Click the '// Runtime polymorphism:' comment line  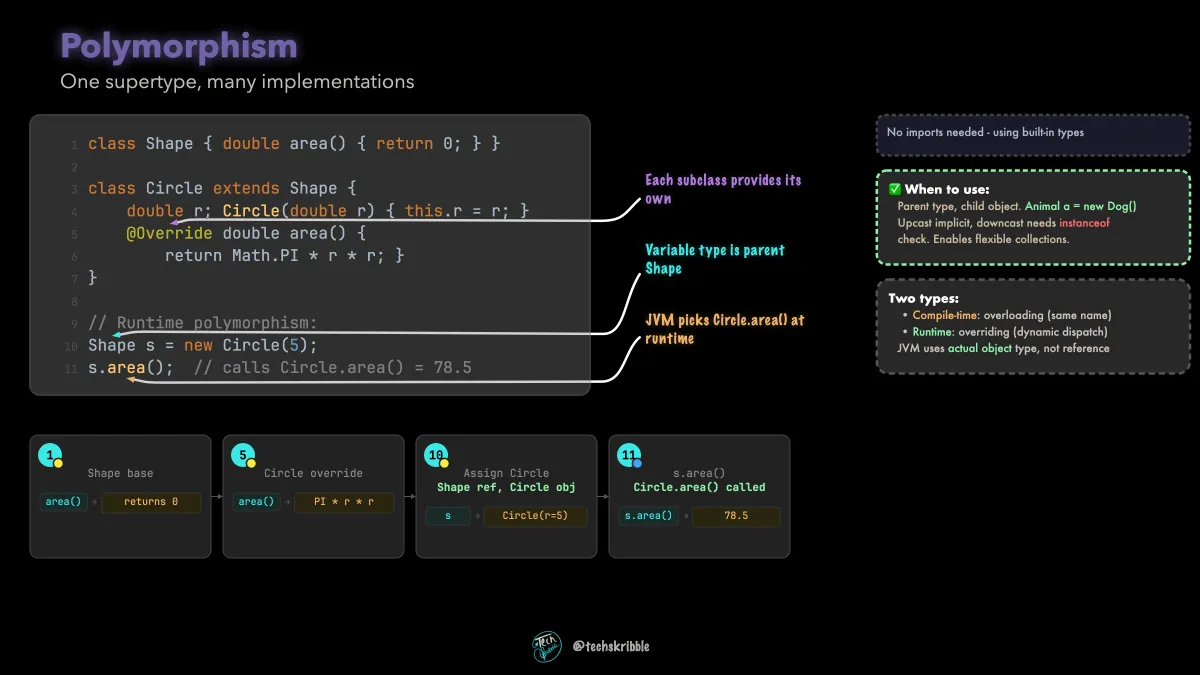tap(203, 323)
